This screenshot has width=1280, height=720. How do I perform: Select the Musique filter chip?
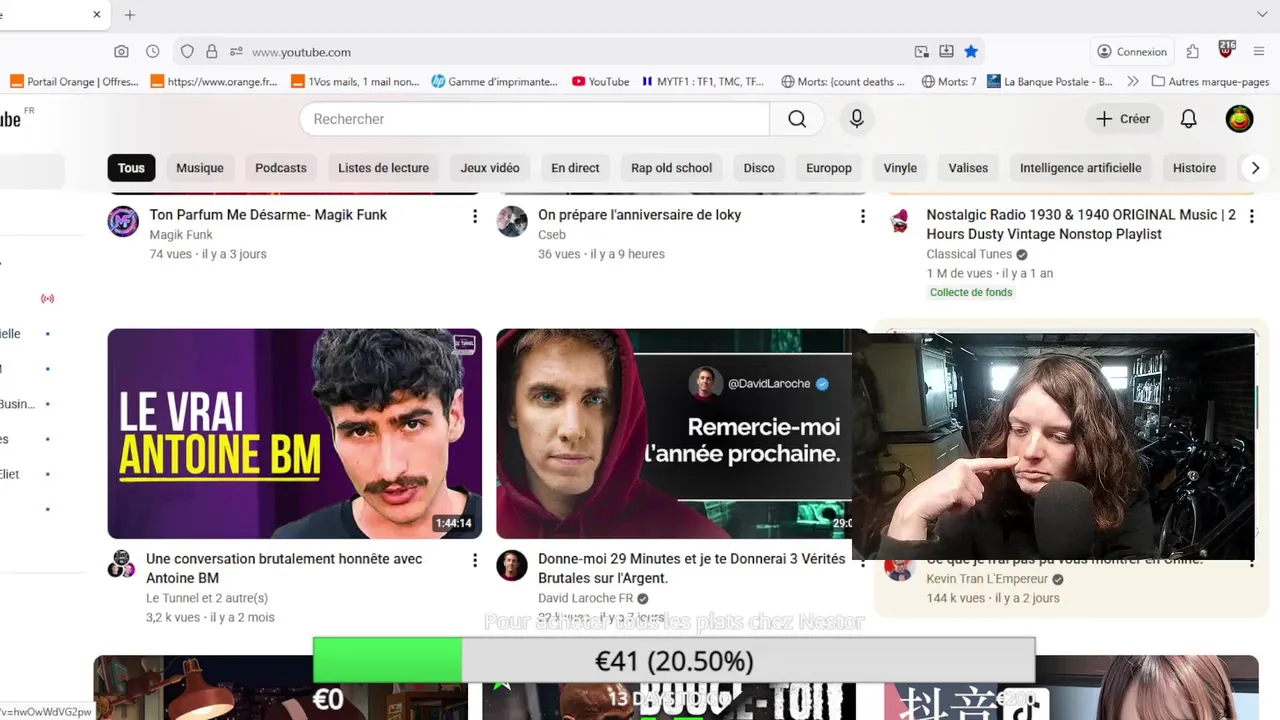(200, 168)
